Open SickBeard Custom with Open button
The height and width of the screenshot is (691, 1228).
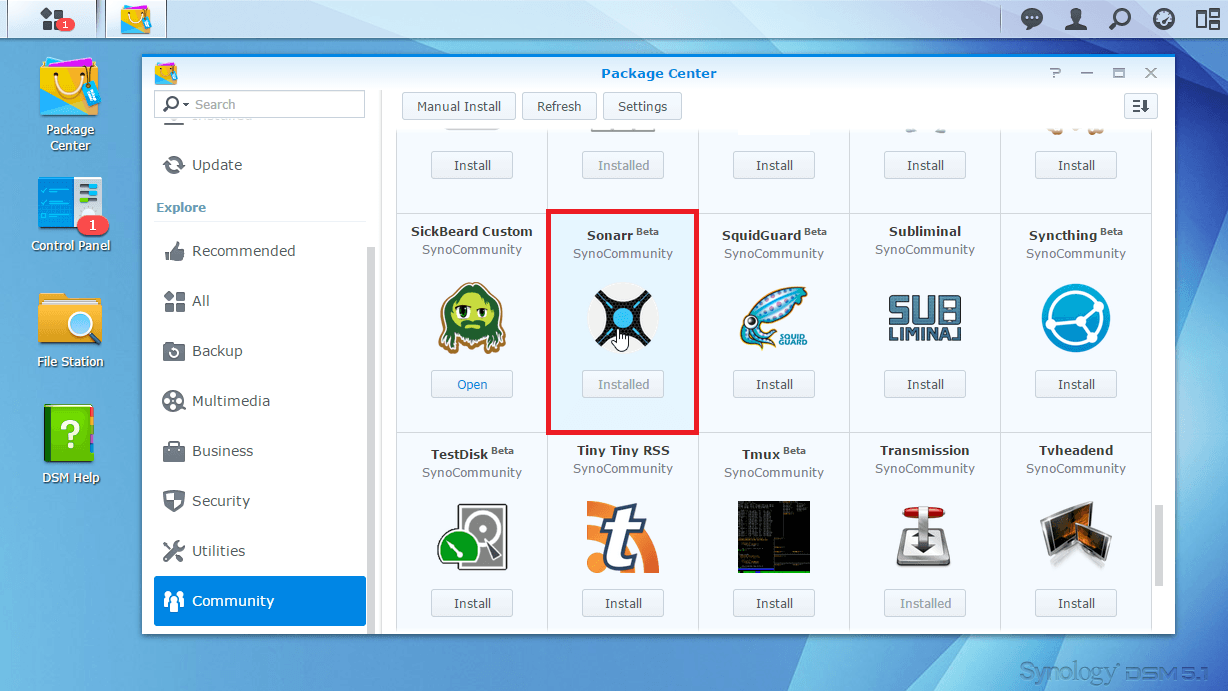[472, 384]
